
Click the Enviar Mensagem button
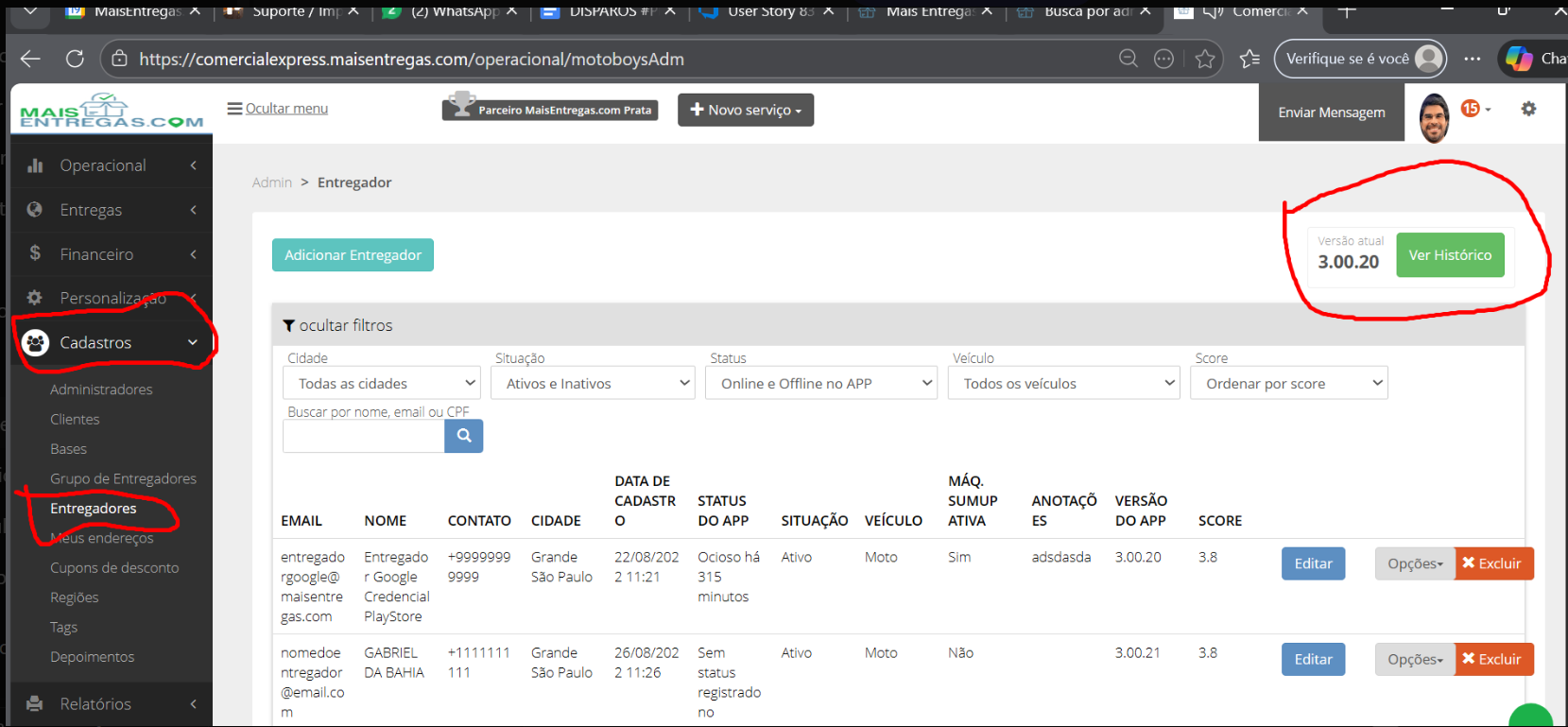[1332, 113]
